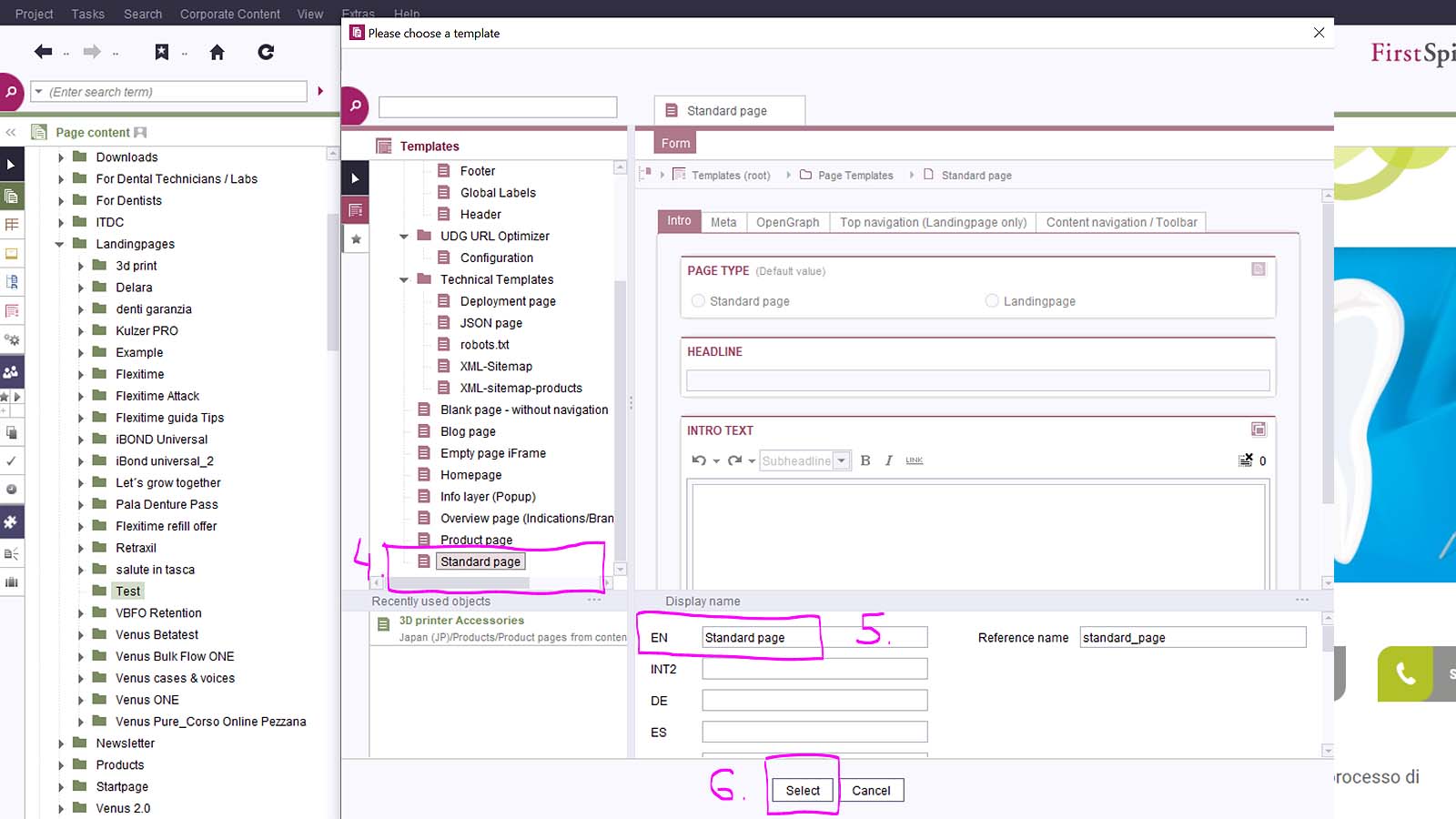The height and width of the screenshot is (819, 1456).
Task: Select the Standard page radio button
Action: 699,301
